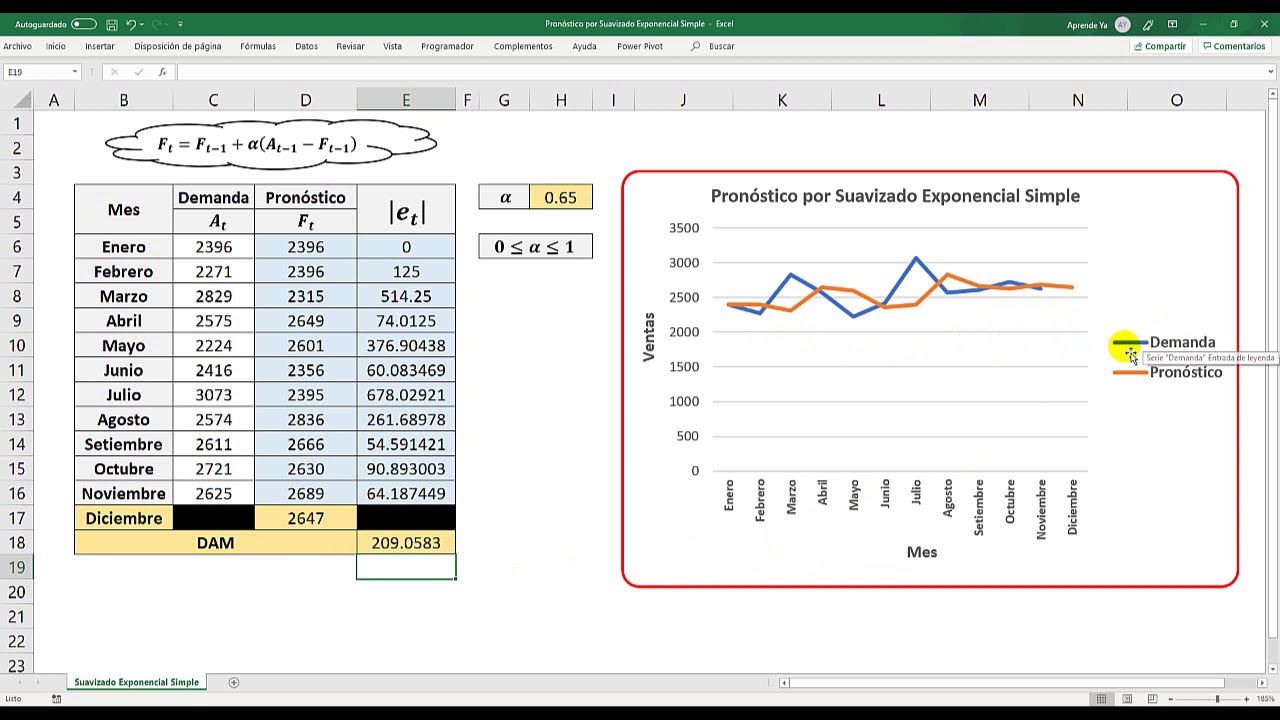Open the Archivo menu
The height and width of the screenshot is (720, 1280).
[x=17, y=46]
